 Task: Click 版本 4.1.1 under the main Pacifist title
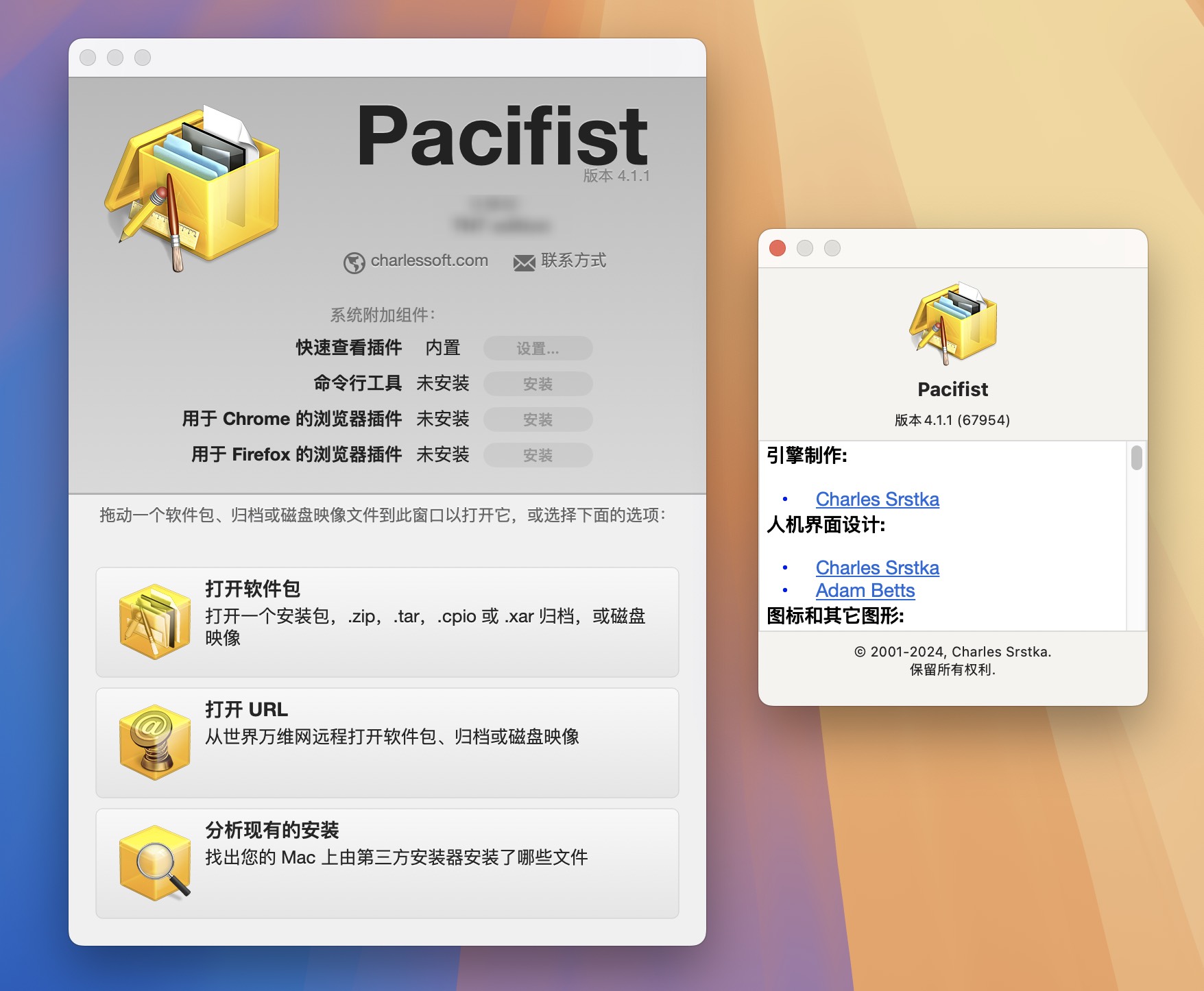click(616, 175)
